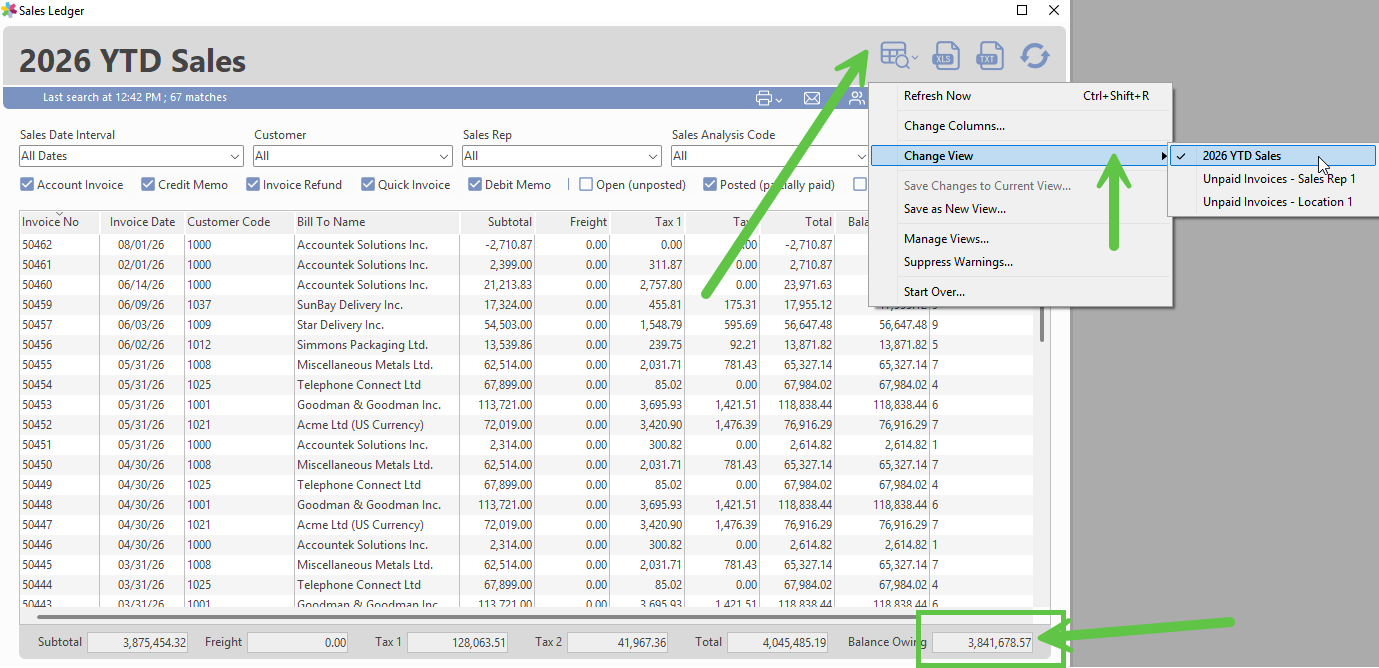Toggle the Account Invoice checkbox

[27, 185]
